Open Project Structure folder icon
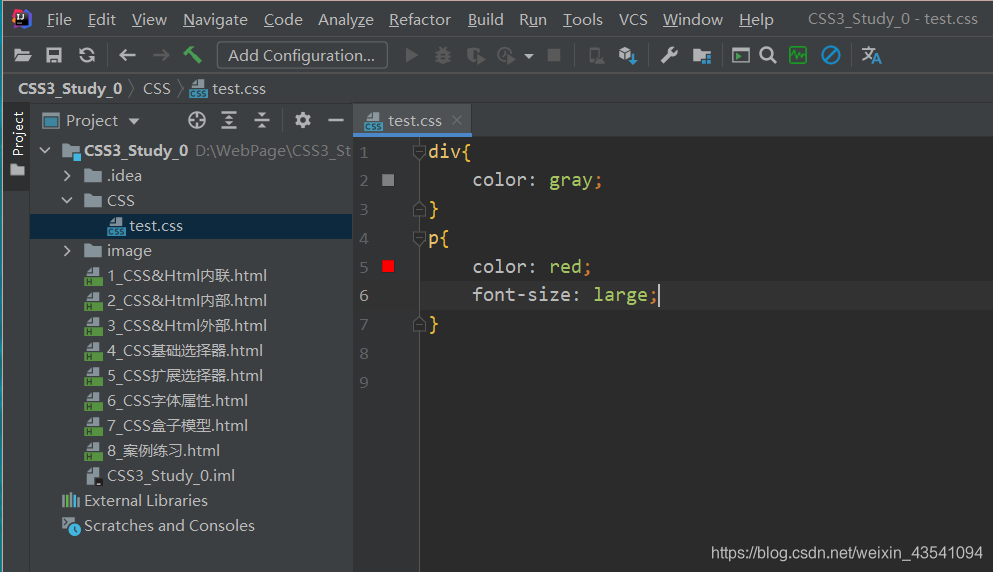Viewport: 993px width, 572px height. pyautogui.click(x=702, y=56)
